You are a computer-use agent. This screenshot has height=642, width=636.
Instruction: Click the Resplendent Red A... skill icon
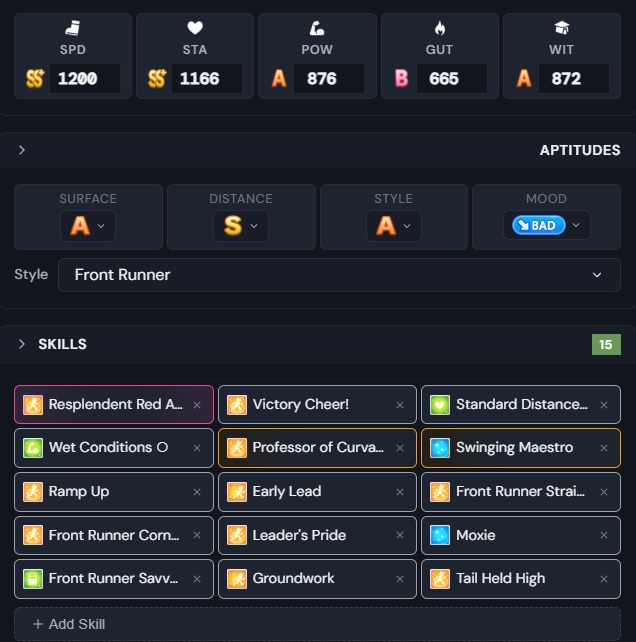(x=33, y=405)
